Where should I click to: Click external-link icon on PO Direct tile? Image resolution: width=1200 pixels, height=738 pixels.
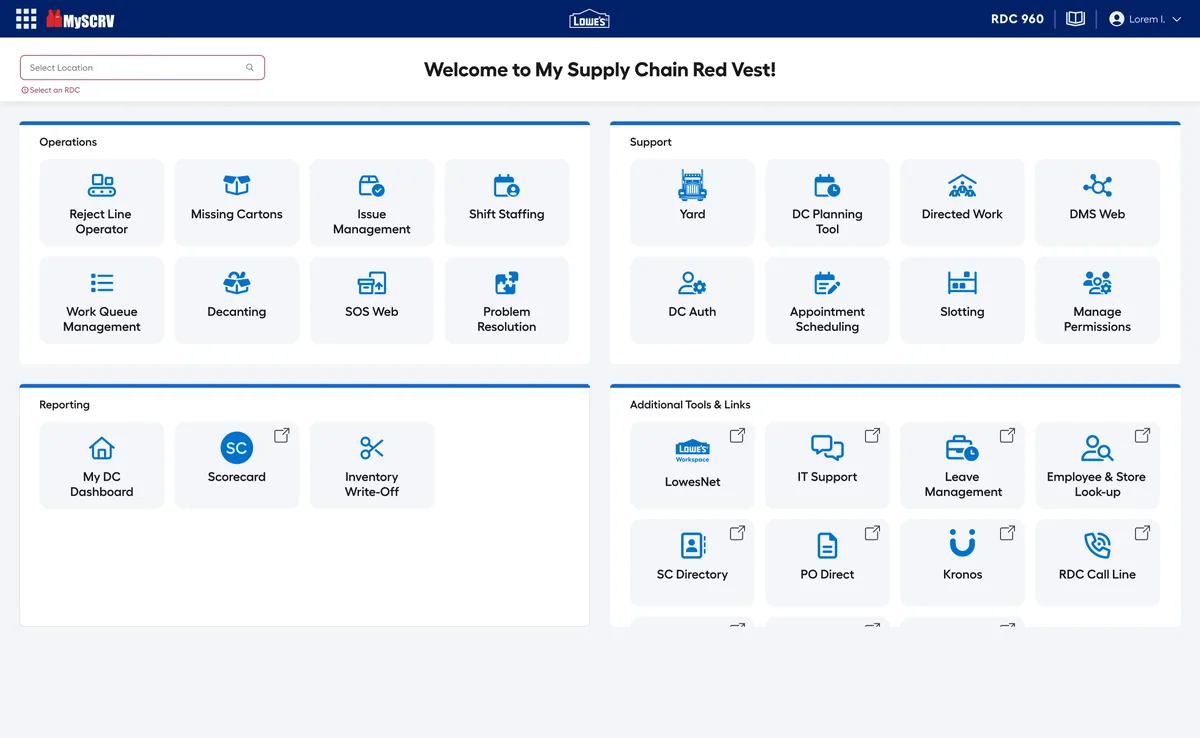[x=872, y=533]
